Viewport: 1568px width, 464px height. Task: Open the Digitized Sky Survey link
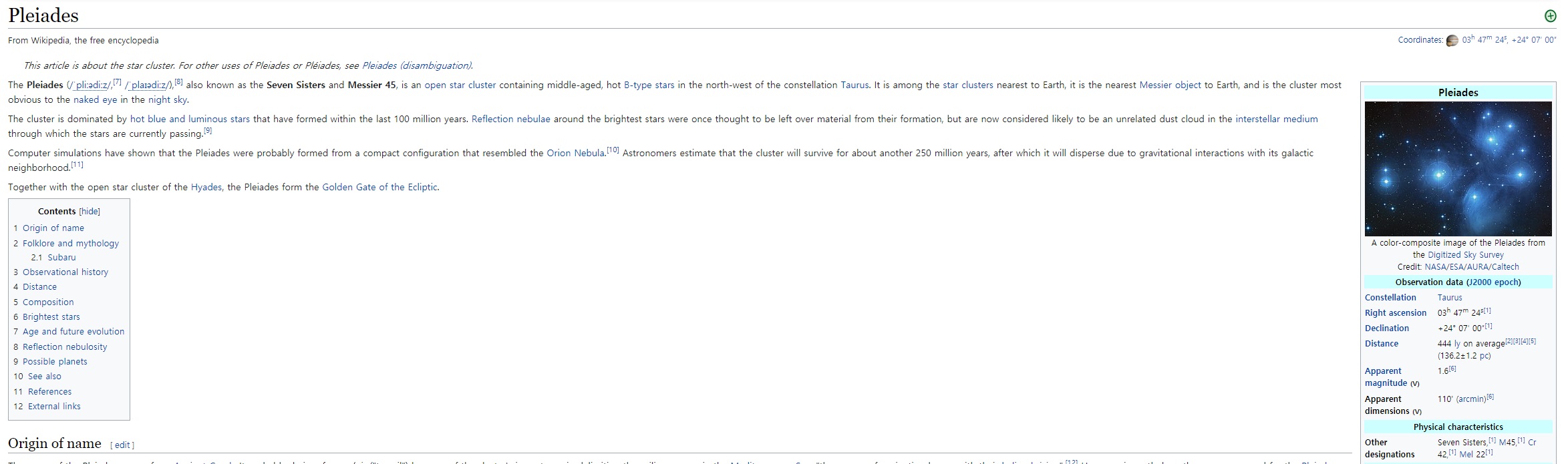(x=1466, y=255)
